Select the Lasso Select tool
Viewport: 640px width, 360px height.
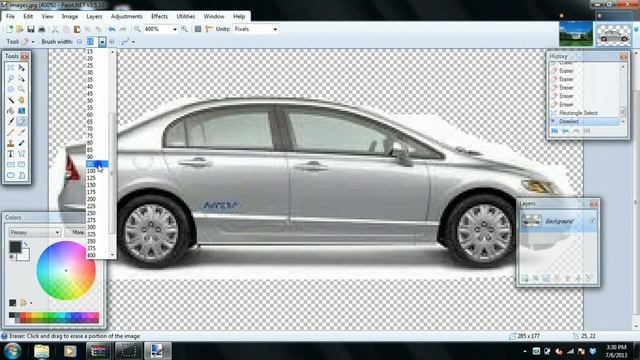pyautogui.click(x=11, y=78)
